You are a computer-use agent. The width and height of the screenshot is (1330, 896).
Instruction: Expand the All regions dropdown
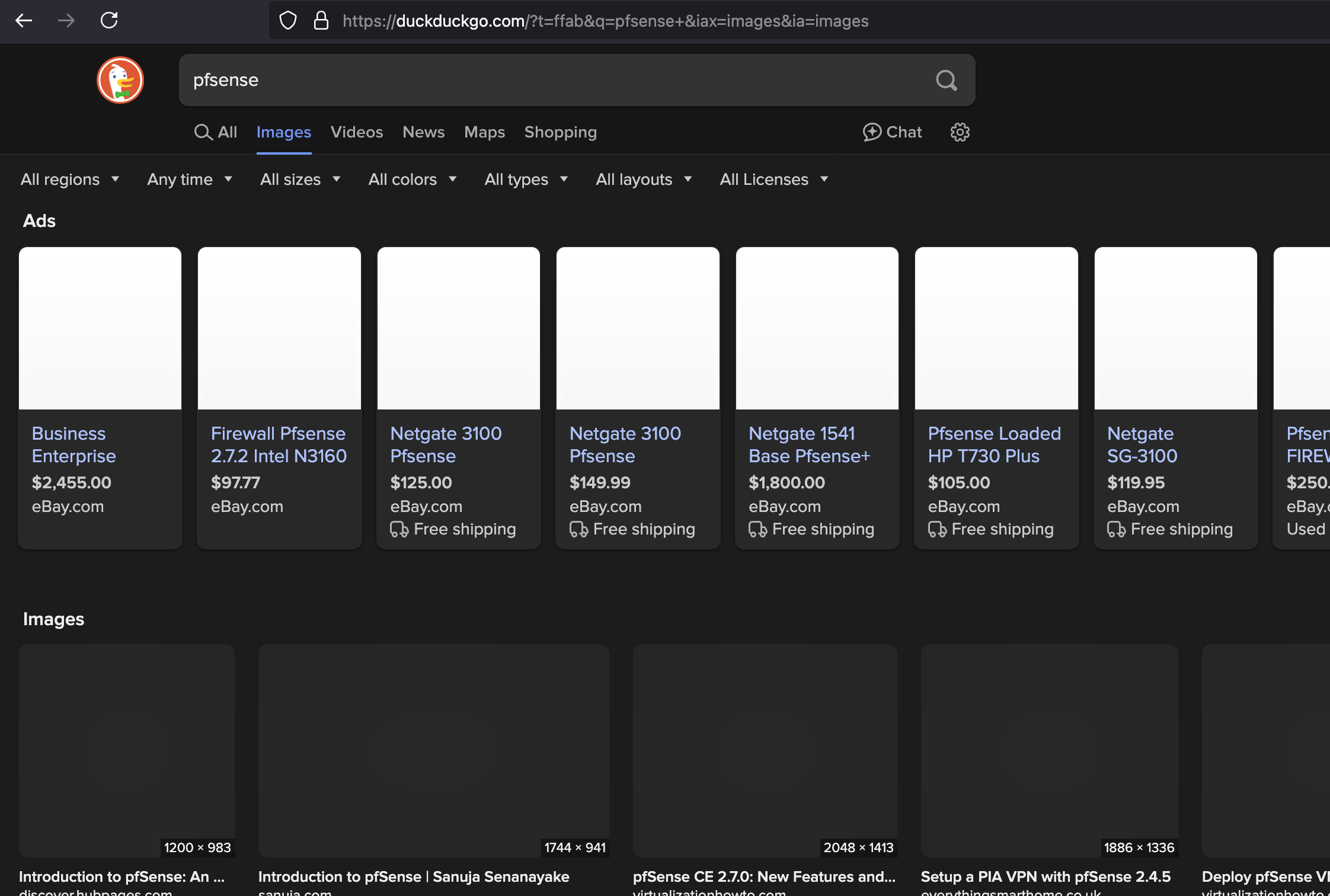[70, 180]
